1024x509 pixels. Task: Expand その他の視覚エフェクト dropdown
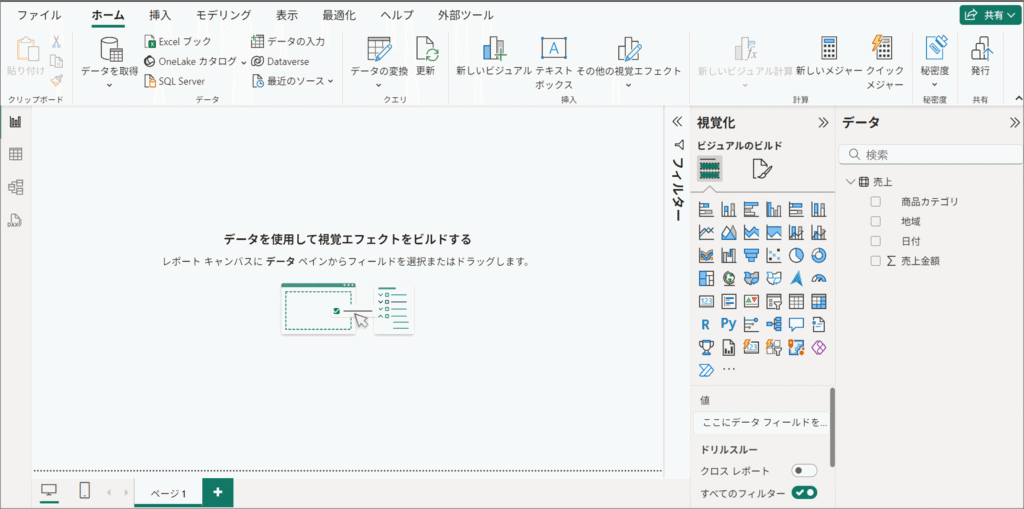[628, 85]
